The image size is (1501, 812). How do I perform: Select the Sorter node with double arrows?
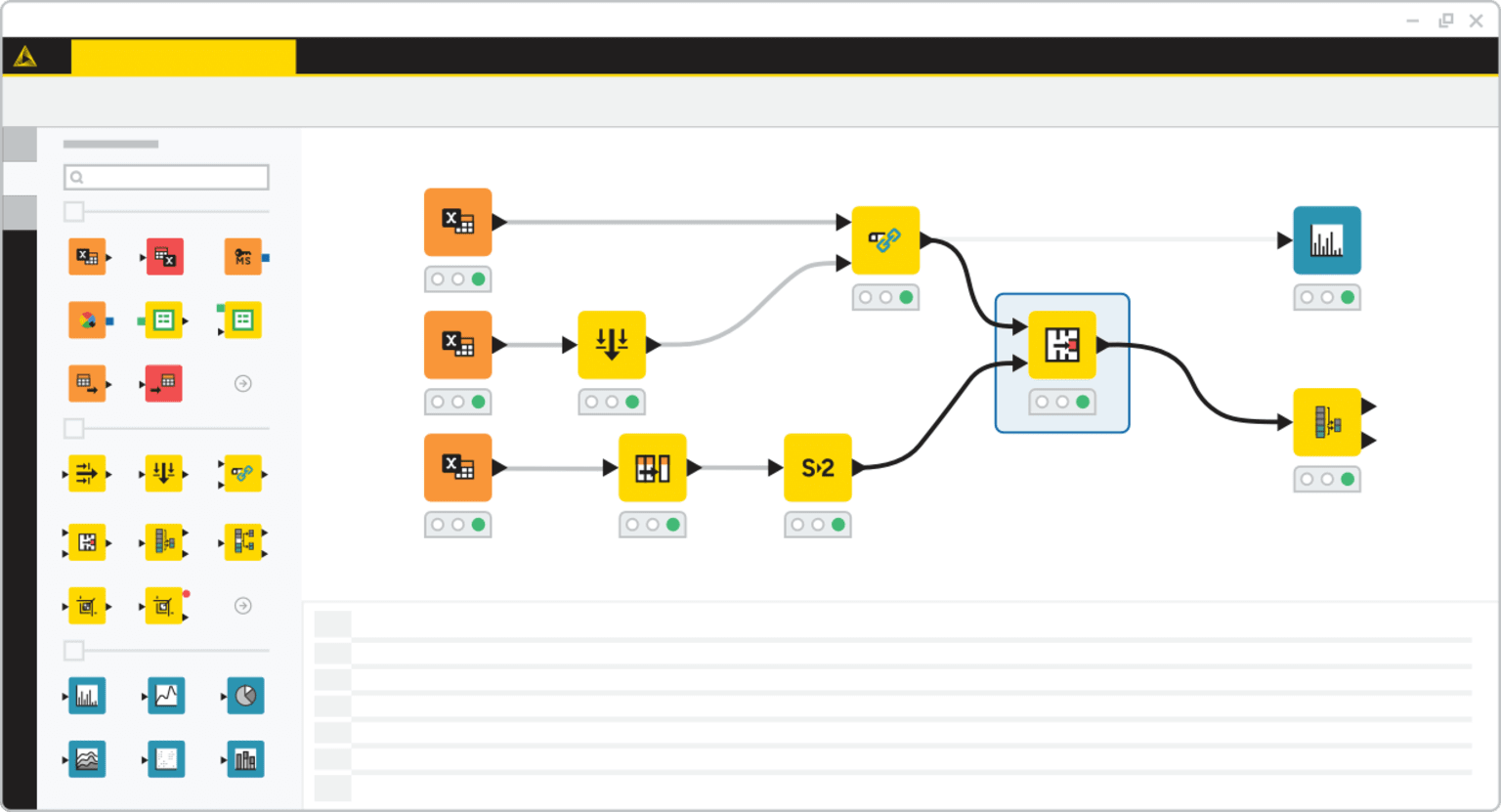165,474
